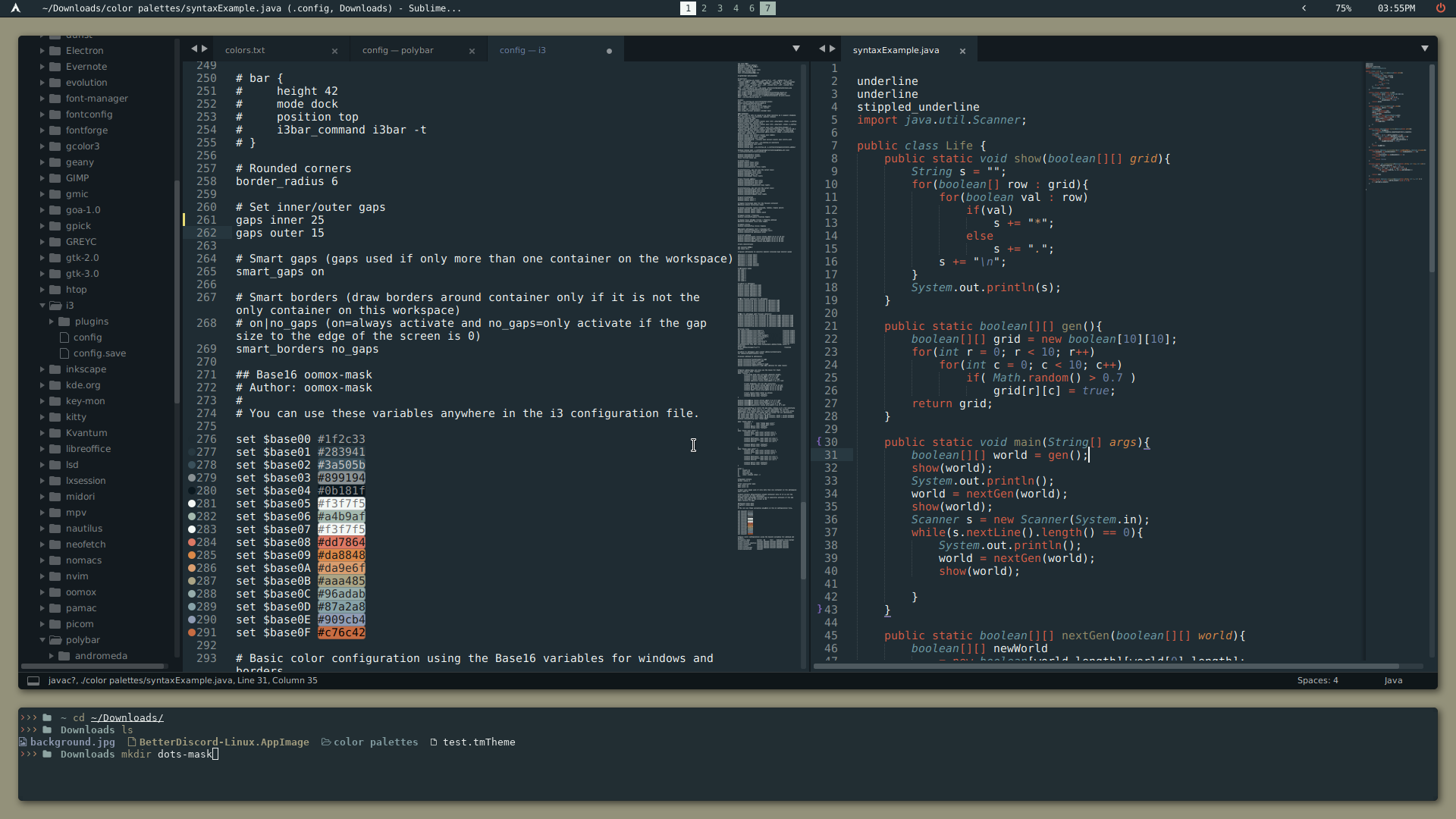The width and height of the screenshot is (1456, 819).
Task: Click the red power icon in top bar
Action: tap(1440, 8)
